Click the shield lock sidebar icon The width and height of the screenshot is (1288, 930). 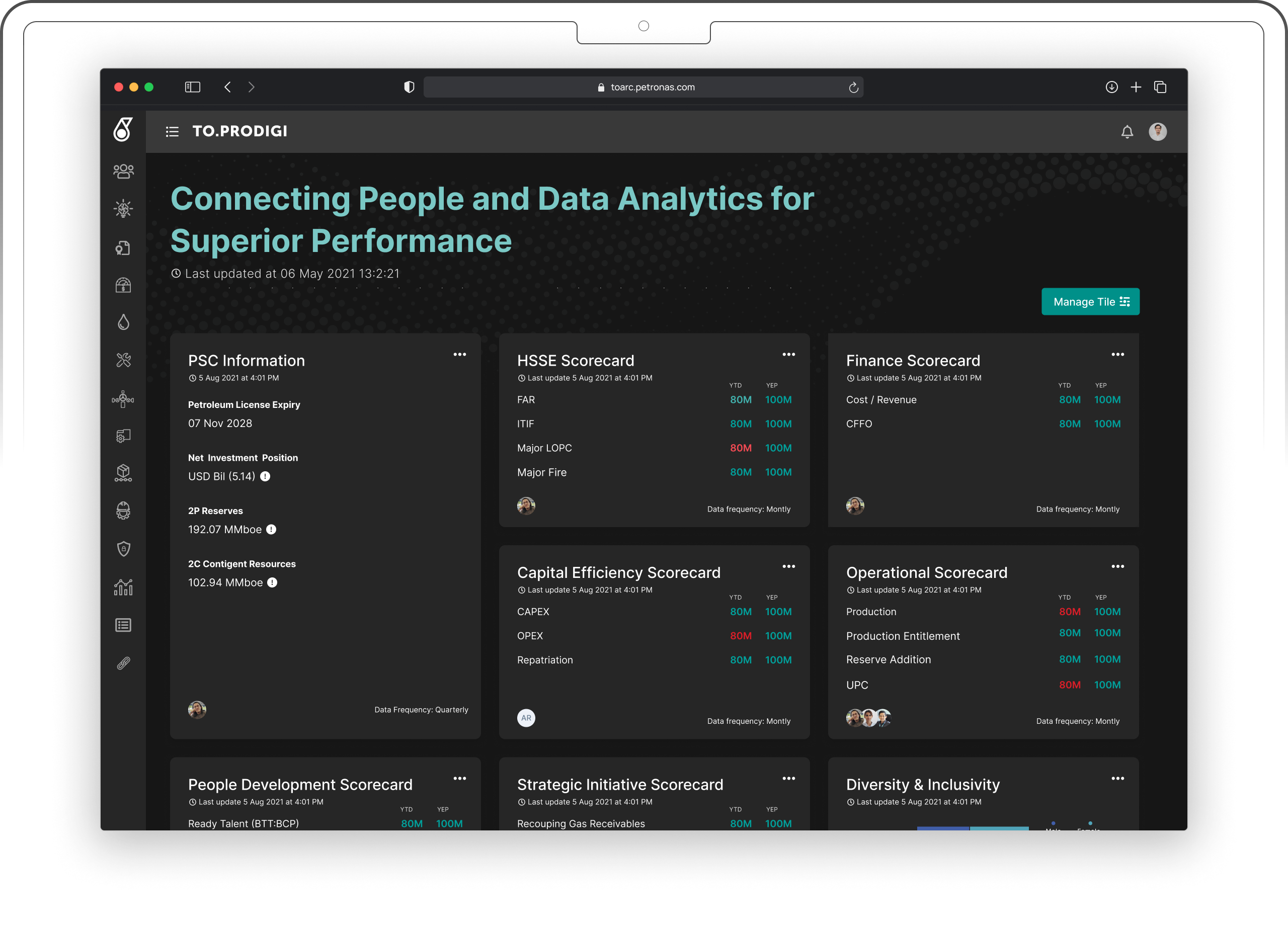(123, 548)
